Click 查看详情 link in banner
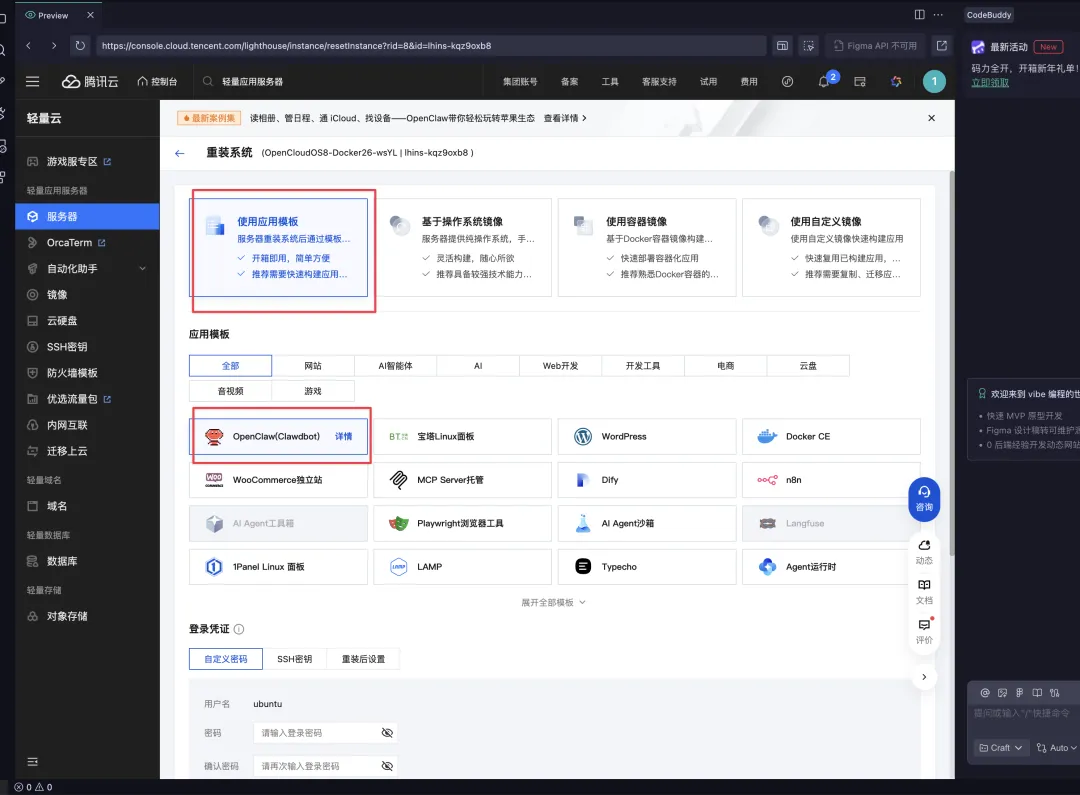Image resolution: width=1080 pixels, height=795 pixels. pyautogui.click(x=565, y=118)
